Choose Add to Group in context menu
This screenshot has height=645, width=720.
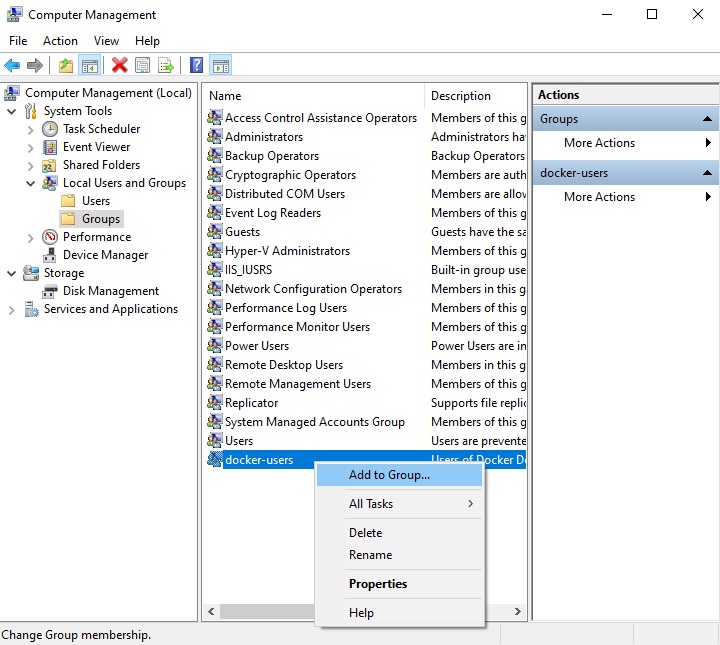[389, 475]
